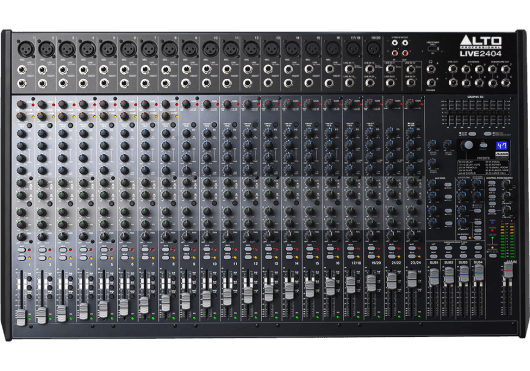Solo channel 8 using its solo button
This screenshot has height=371, width=530.
click(x=166, y=257)
